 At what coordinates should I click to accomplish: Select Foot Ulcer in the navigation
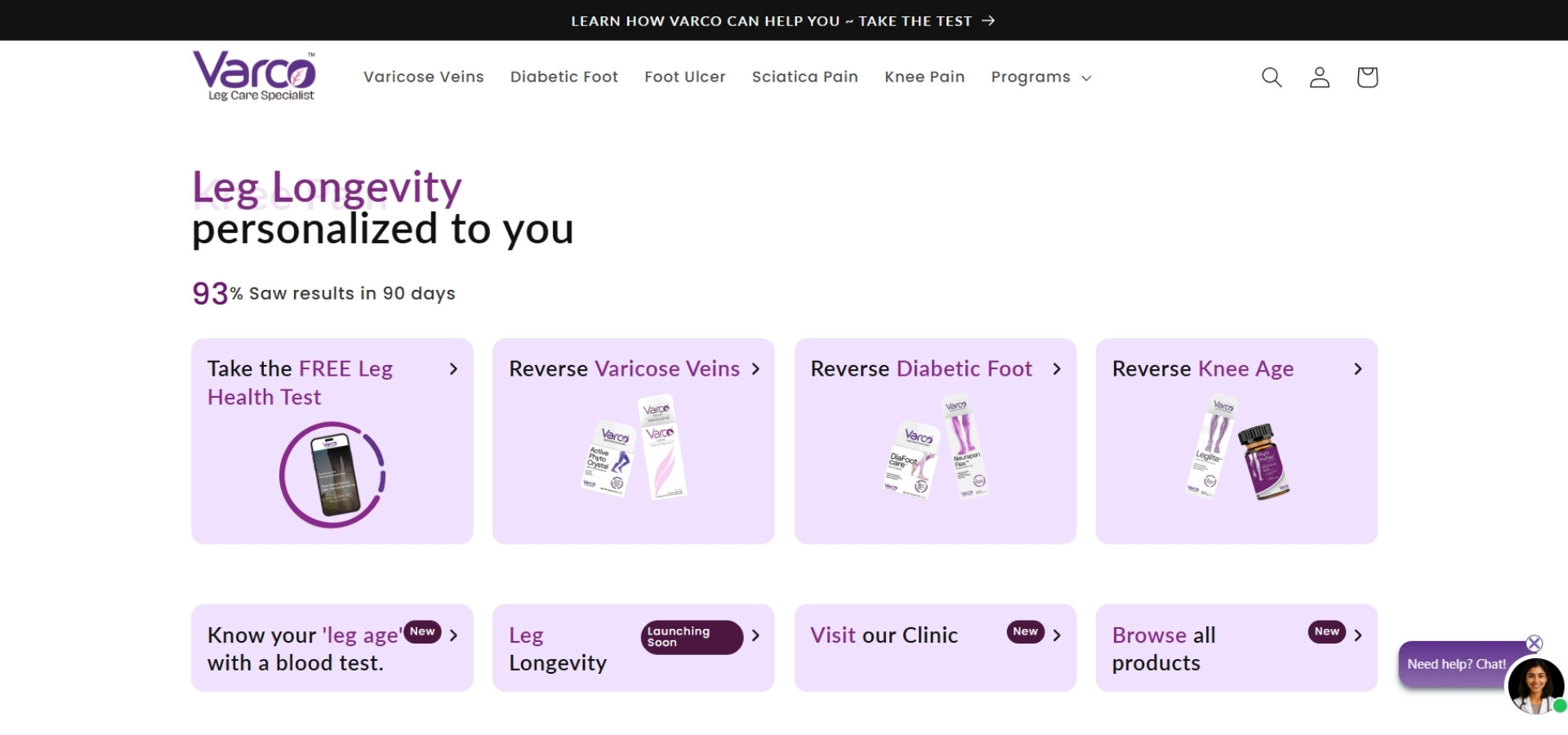[684, 77]
